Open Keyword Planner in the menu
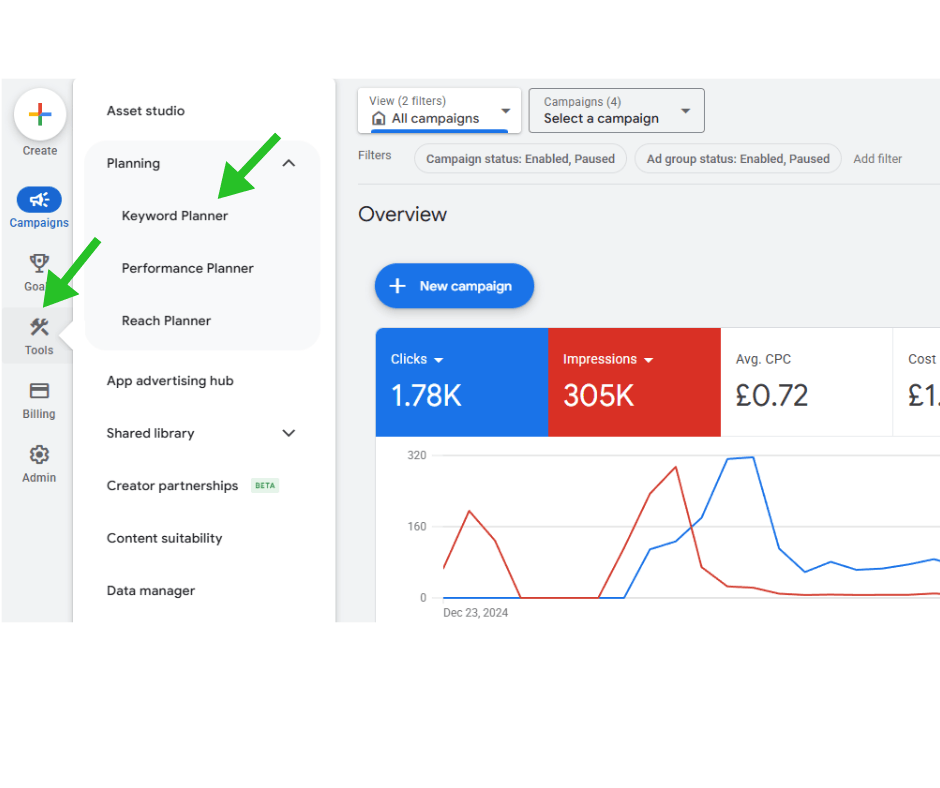 [175, 216]
